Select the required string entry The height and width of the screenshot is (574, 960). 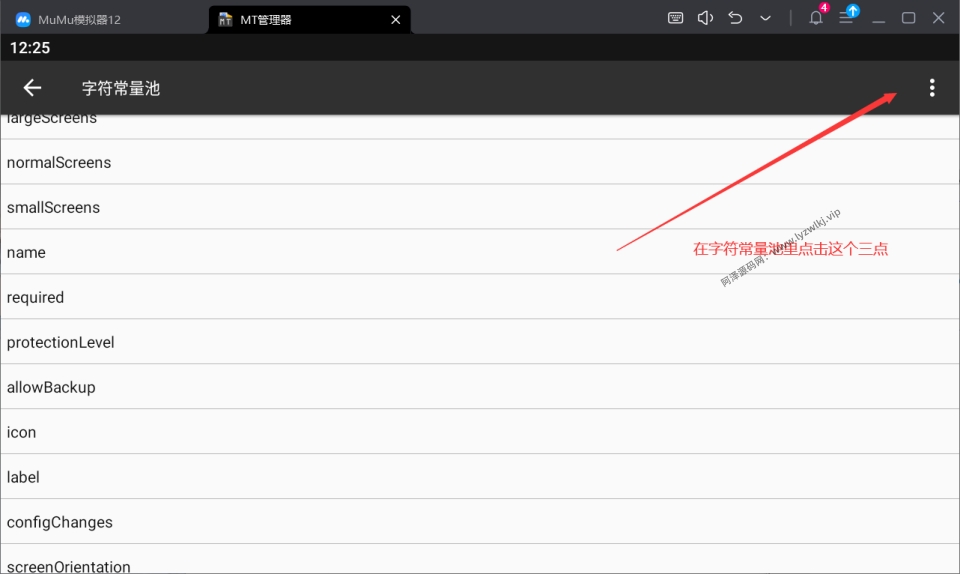point(480,297)
